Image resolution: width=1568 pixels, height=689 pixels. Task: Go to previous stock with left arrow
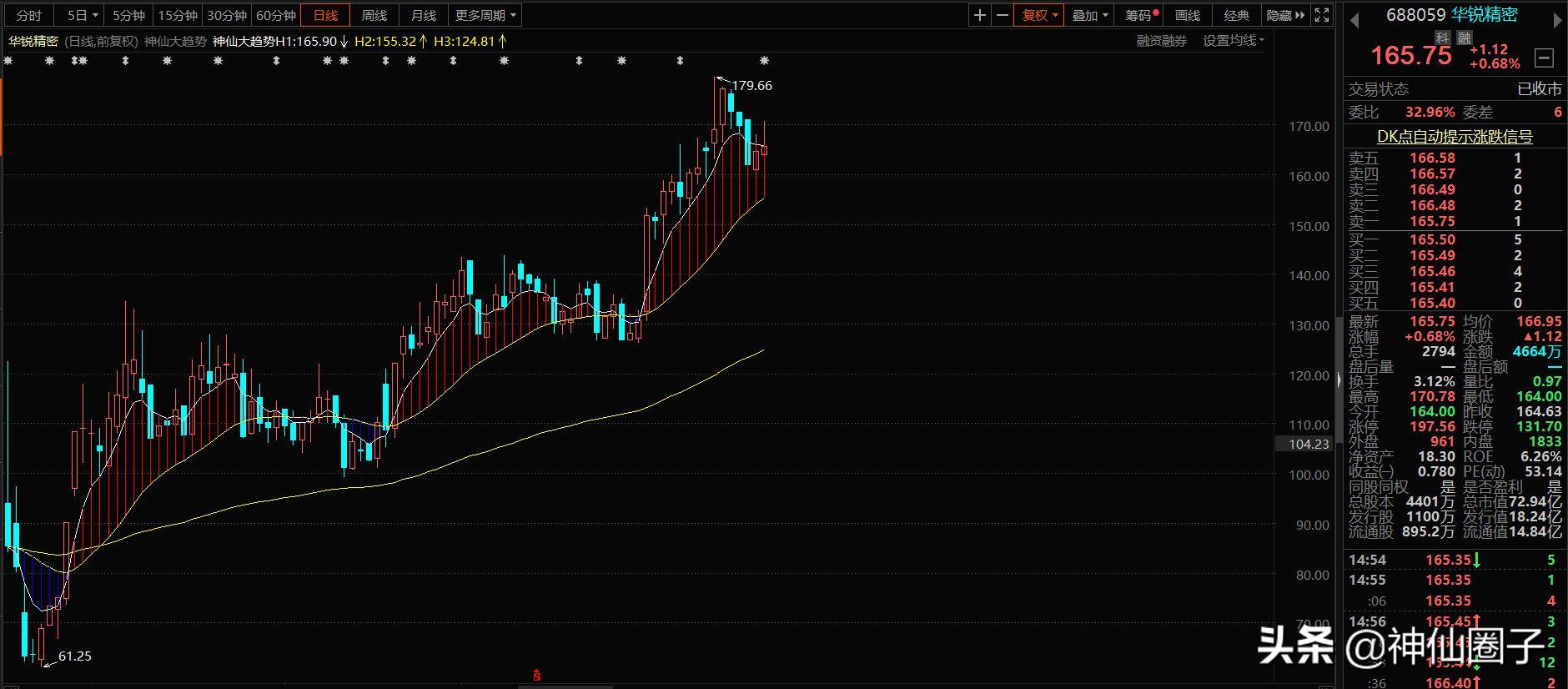pos(1354,20)
